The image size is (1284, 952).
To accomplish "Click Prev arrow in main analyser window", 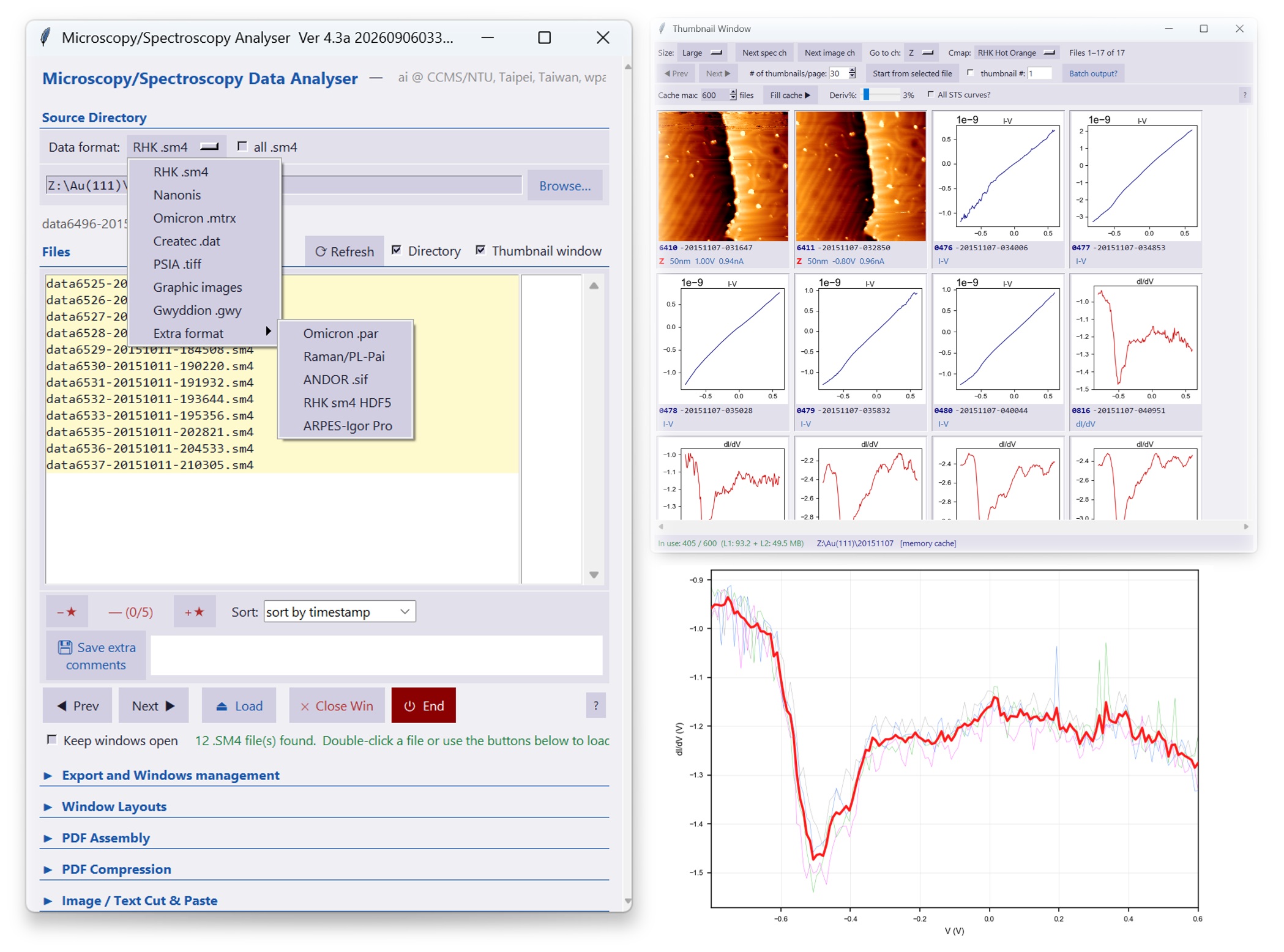I will point(78,706).
